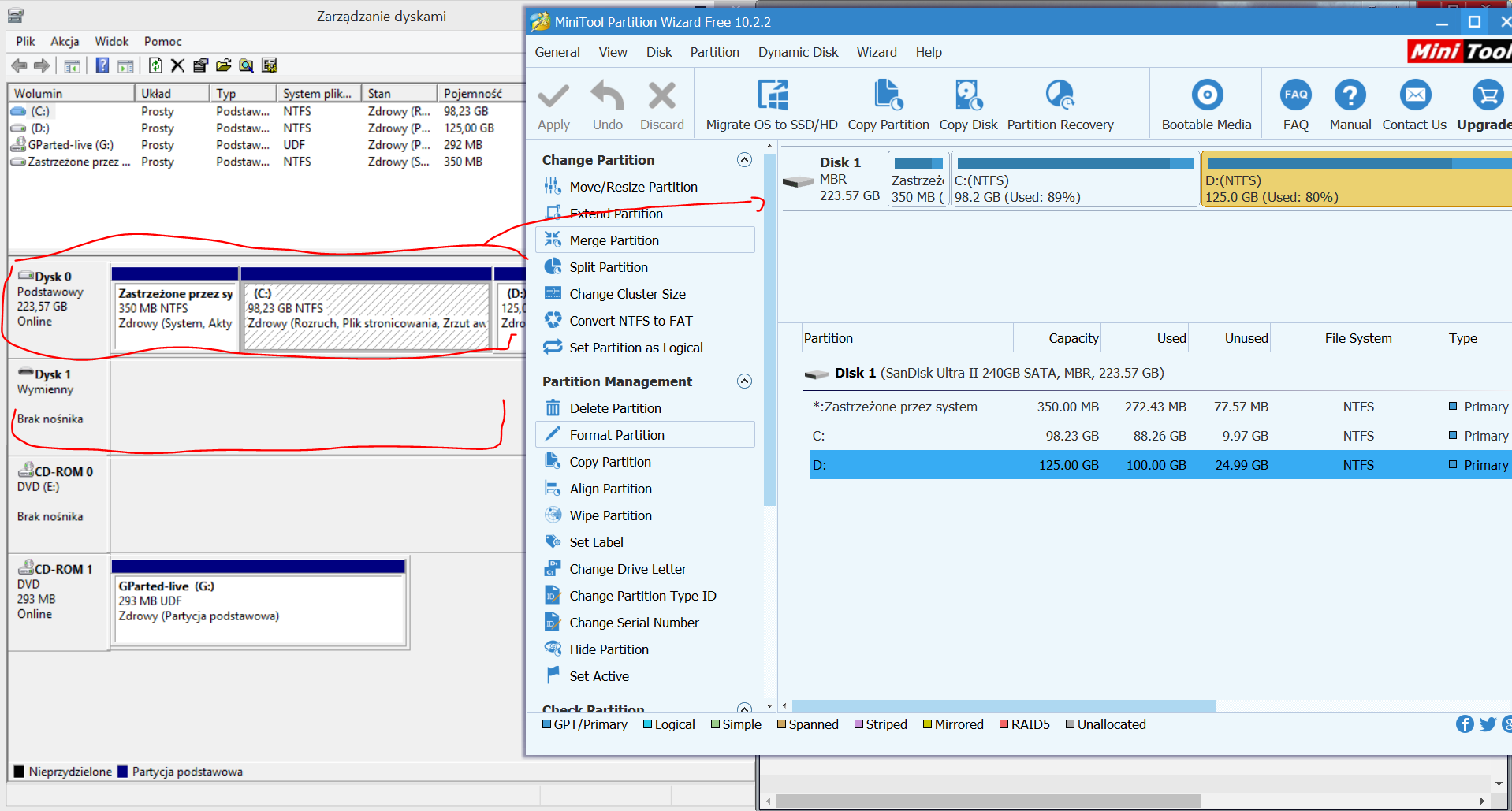Choose Delete Partition action
1512x811 pixels.
point(615,408)
